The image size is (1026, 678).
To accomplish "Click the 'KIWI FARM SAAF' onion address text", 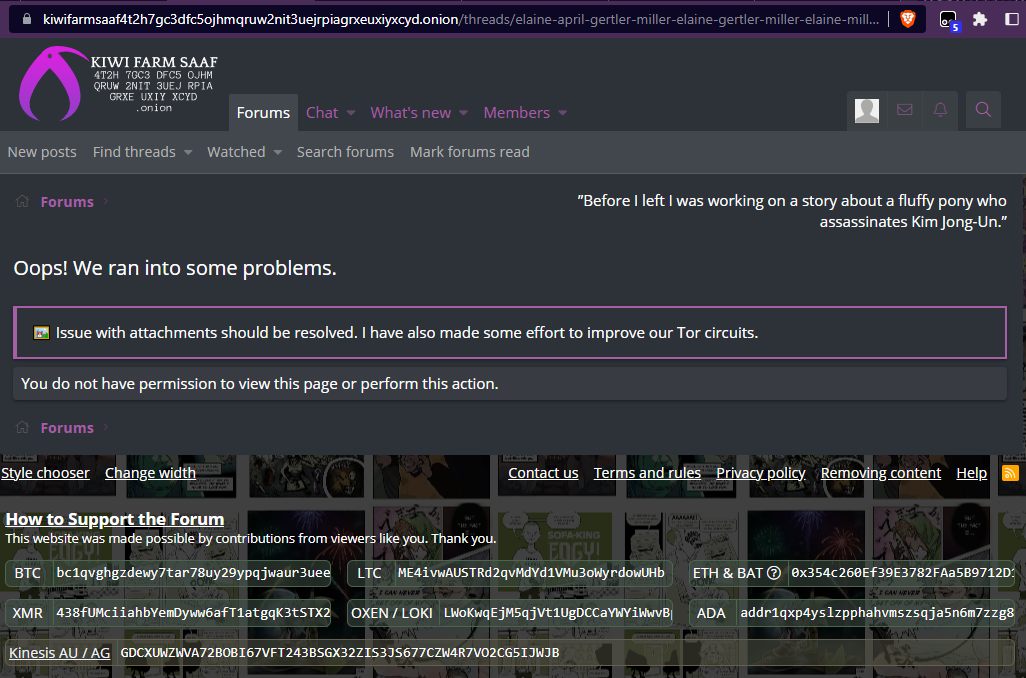I will tap(154, 85).
